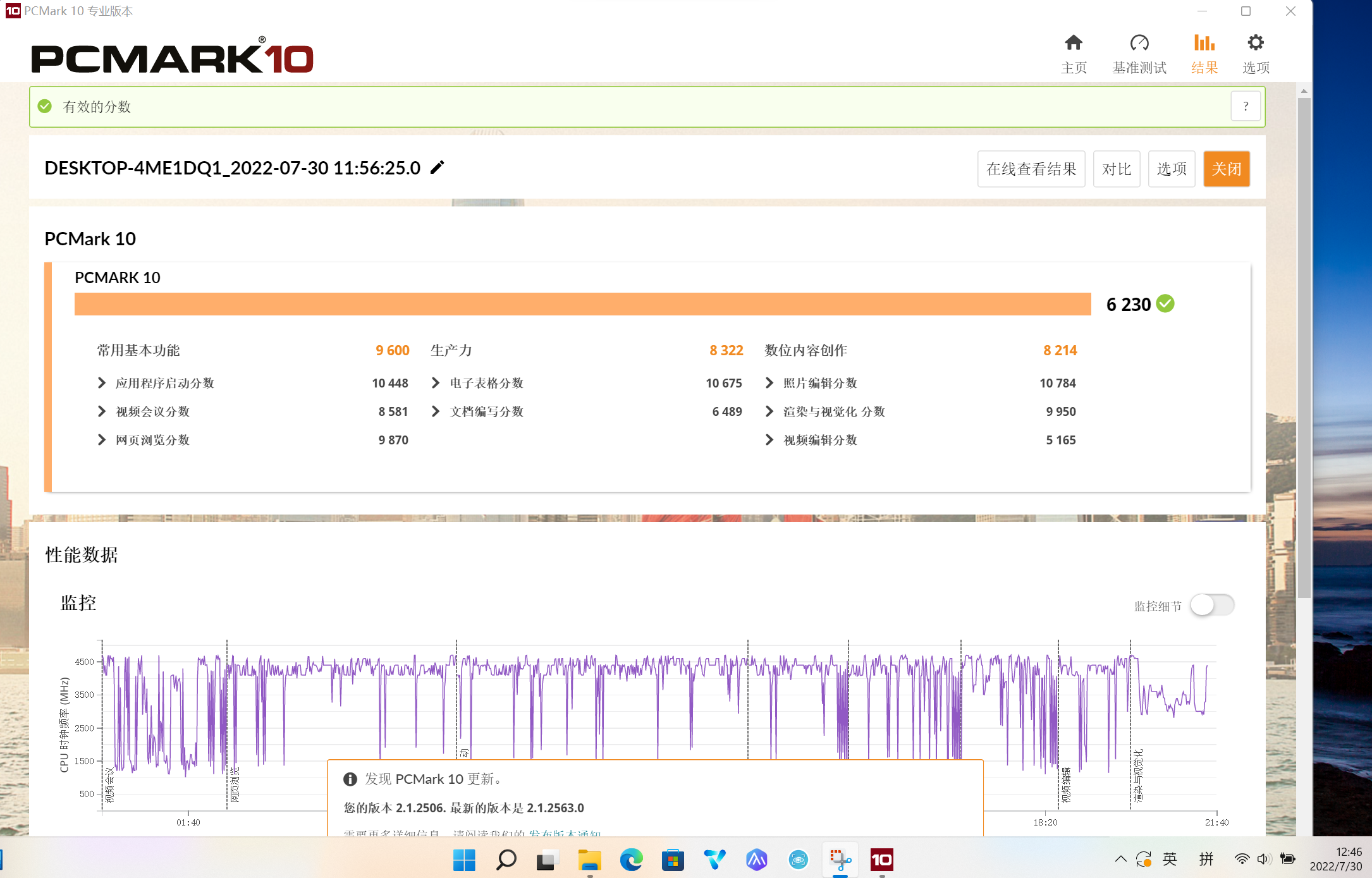
Task: Open the 主页 home icon
Action: [x=1074, y=54]
